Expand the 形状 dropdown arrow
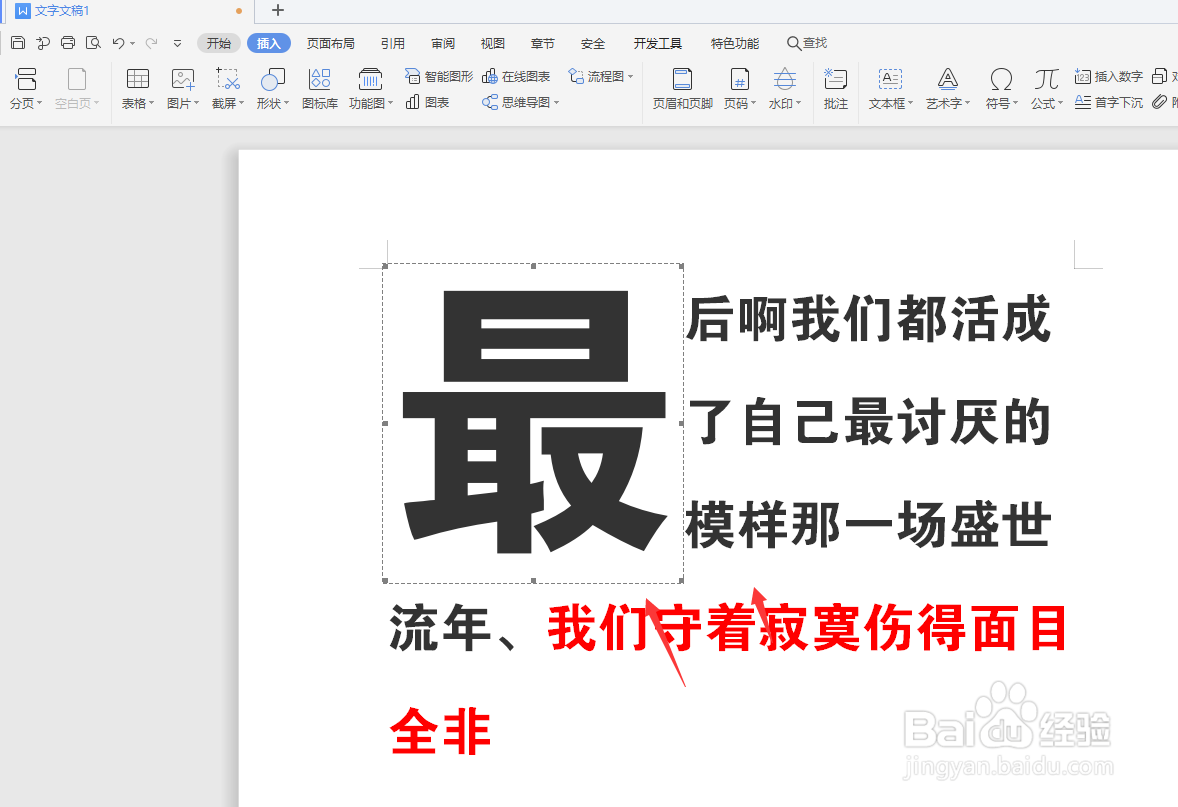 point(286,103)
